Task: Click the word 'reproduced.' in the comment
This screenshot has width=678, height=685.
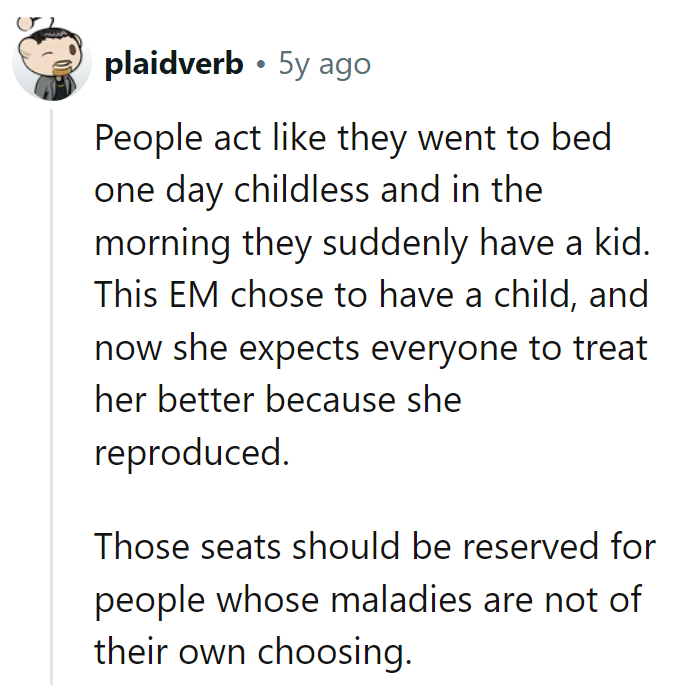Action: 192,453
